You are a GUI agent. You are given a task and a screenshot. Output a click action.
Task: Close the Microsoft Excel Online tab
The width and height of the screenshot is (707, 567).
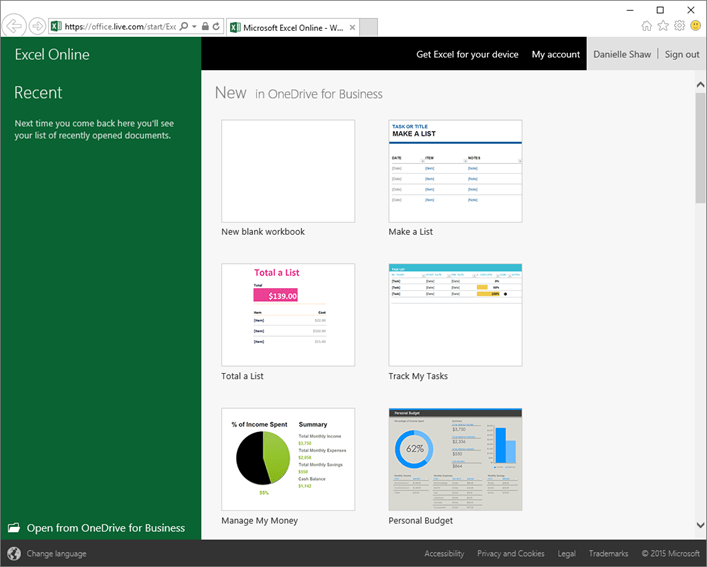click(352, 27)
